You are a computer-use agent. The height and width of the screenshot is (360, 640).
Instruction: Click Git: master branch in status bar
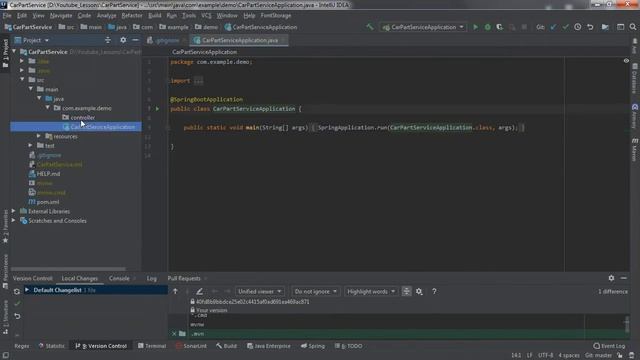tap(598, 355)
